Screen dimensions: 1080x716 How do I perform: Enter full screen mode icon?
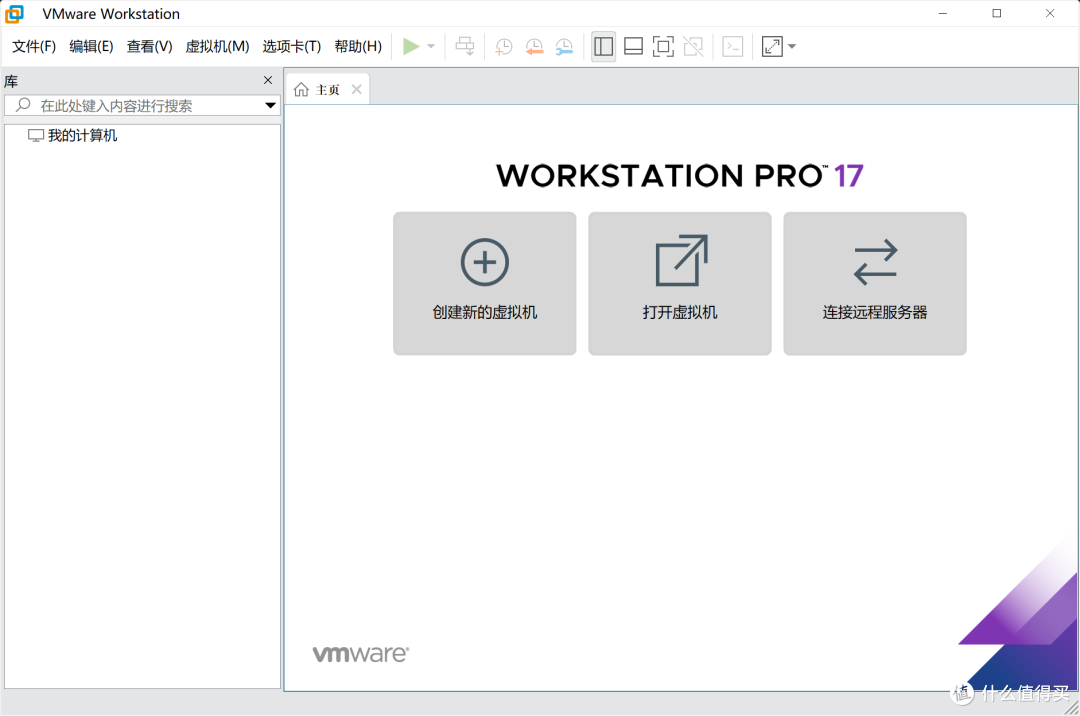pyautogui.click(x=663, y=46)
